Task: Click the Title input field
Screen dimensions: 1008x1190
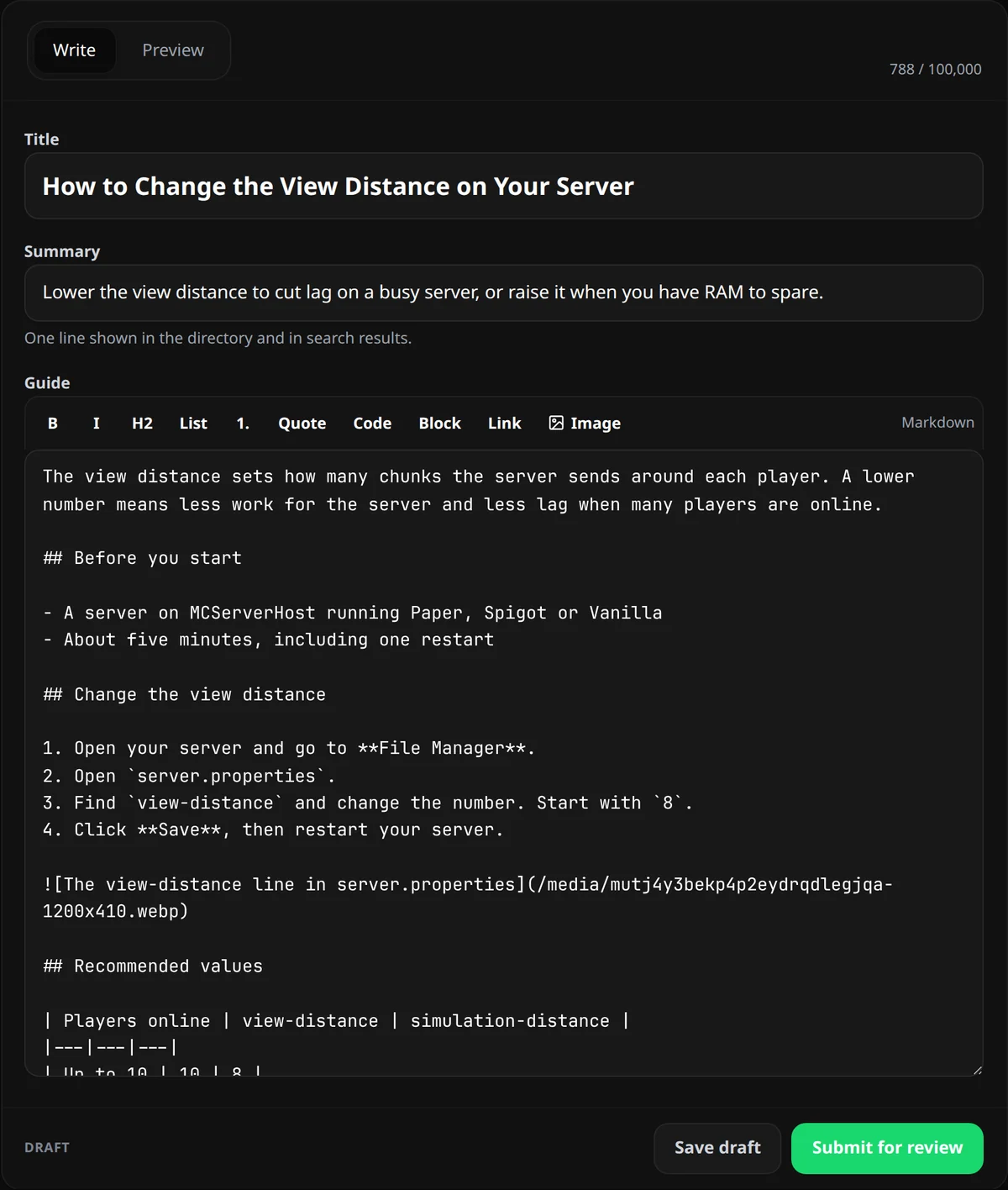Action: click(504, 186)
